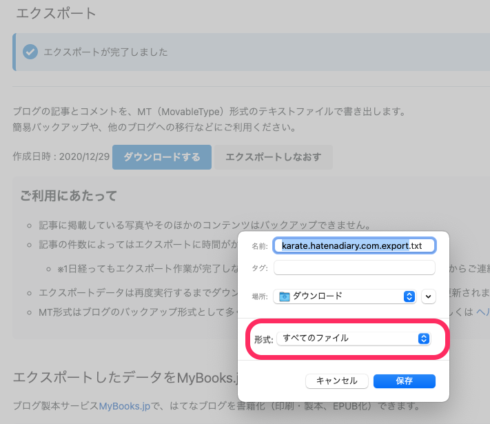Expand the save dialog with chevron button
Viewport: 490px width, 424px height.
(x=428, y=296)
